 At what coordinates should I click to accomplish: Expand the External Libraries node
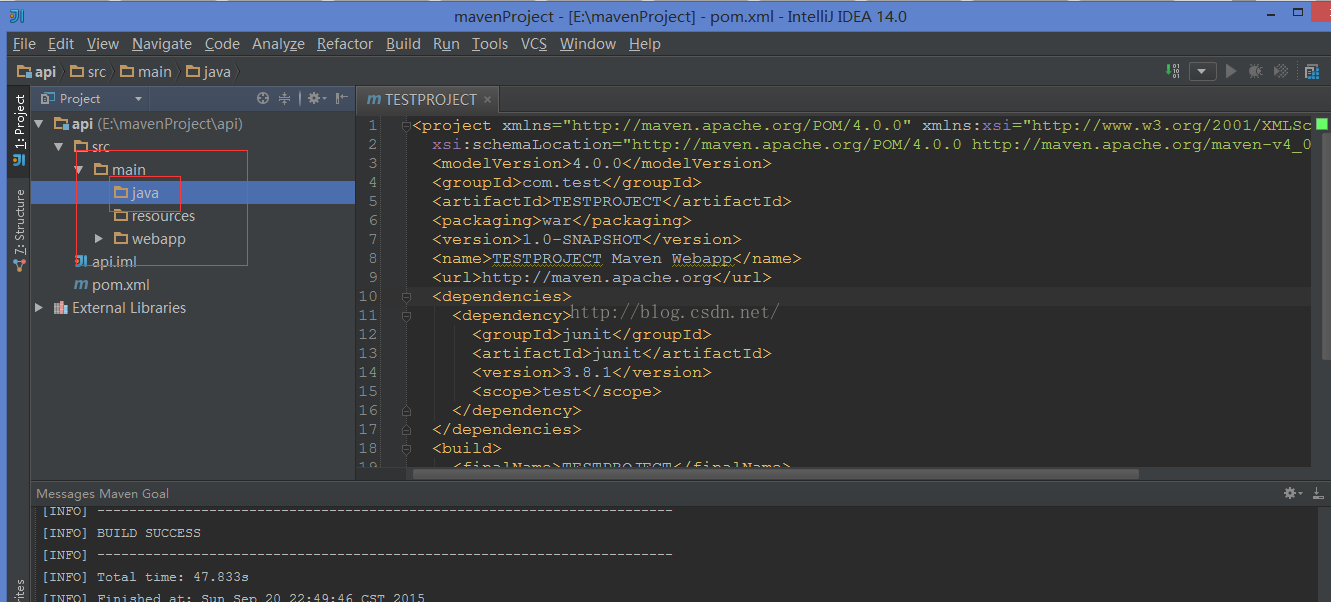click(x=39, y=308)
